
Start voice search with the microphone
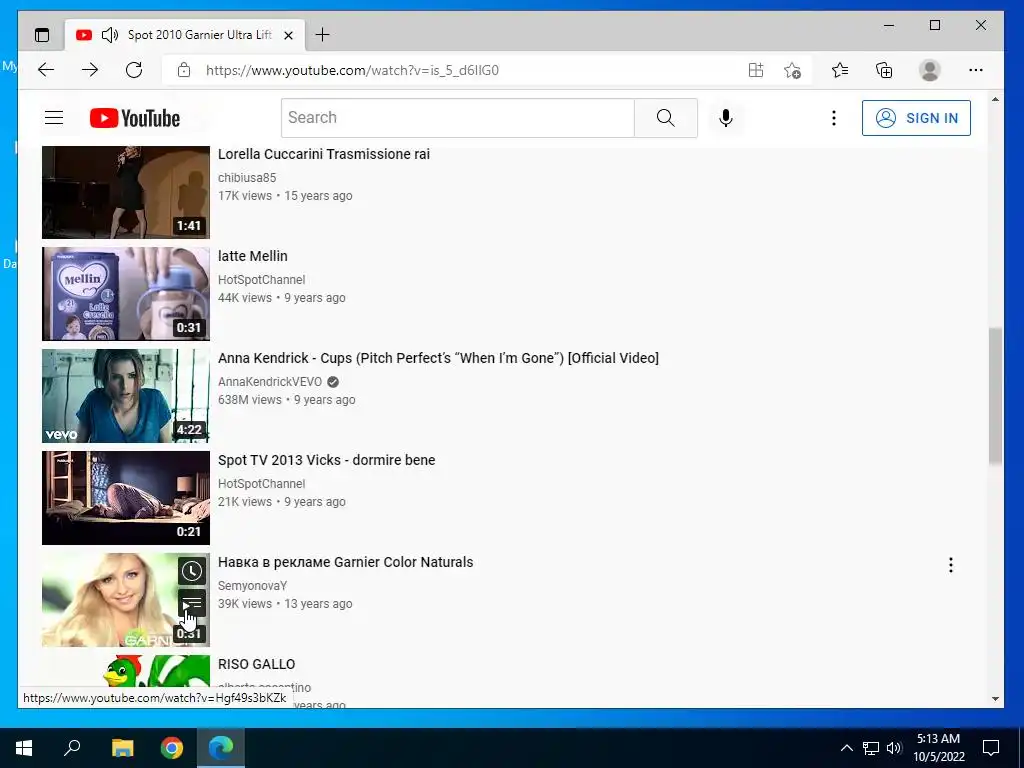coord(726,118)
